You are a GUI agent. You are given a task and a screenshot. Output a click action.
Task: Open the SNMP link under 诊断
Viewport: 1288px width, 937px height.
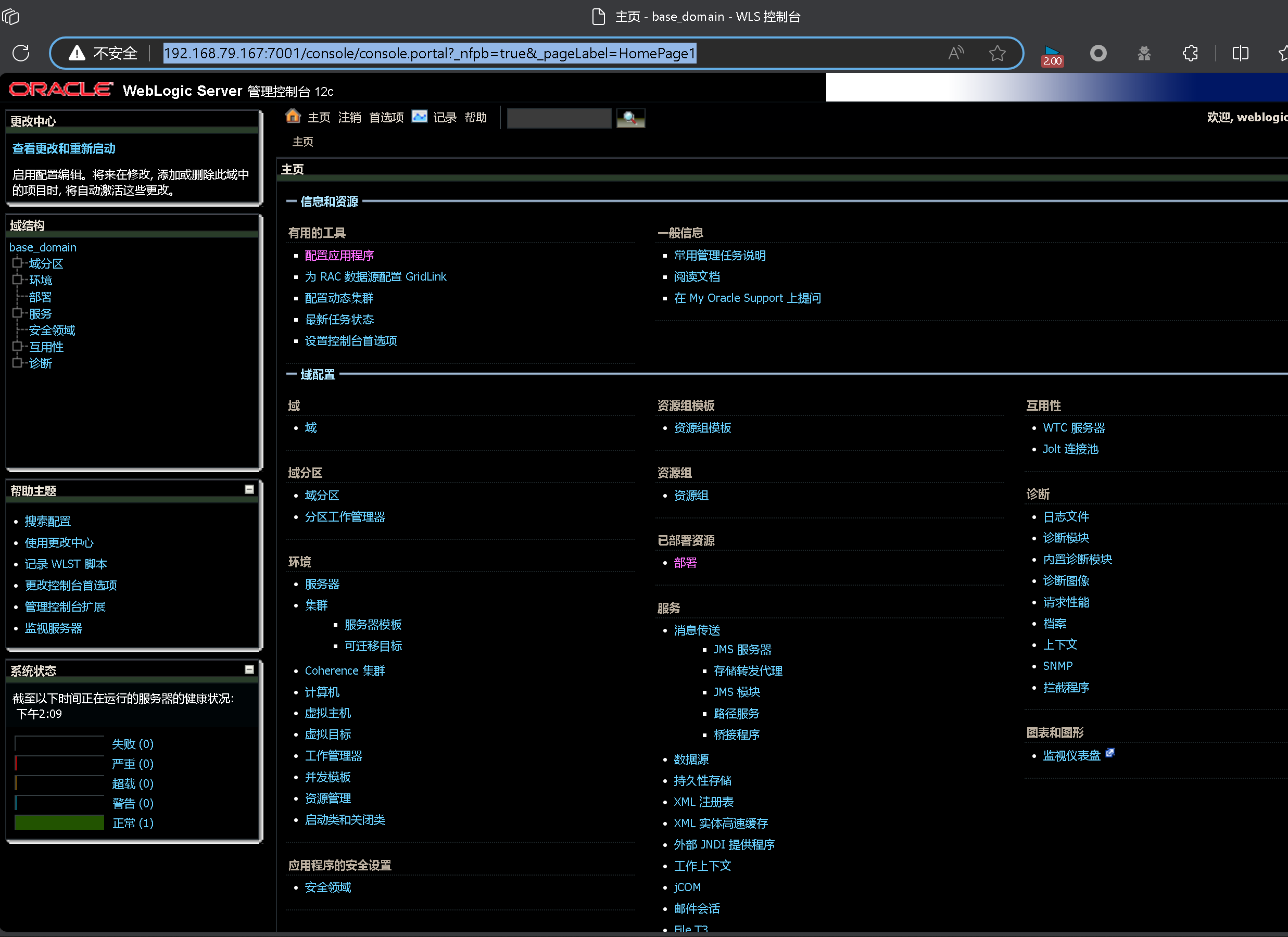pos(1058,666)
